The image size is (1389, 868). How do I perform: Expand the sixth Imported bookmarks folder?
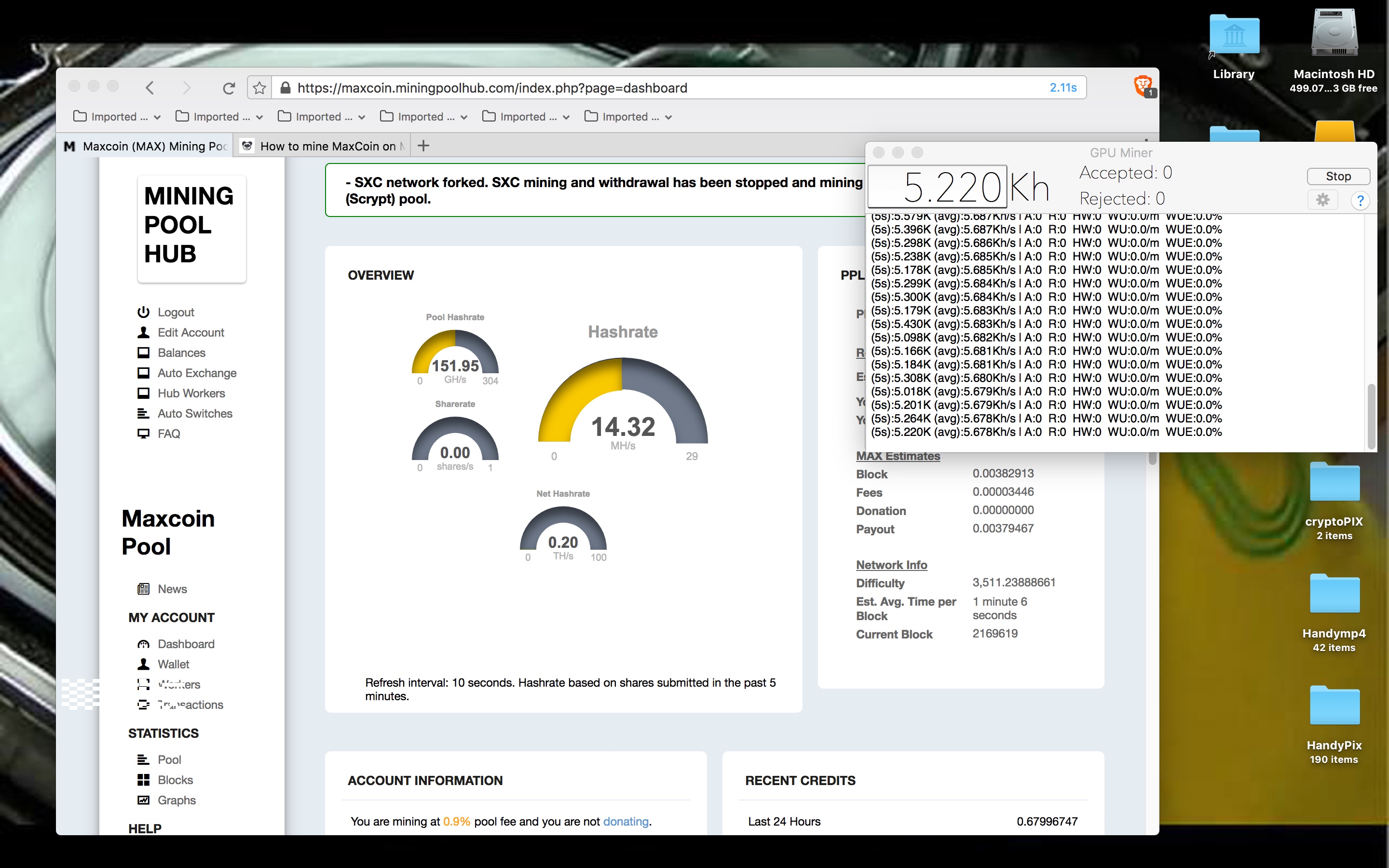(x=628, y=117)
